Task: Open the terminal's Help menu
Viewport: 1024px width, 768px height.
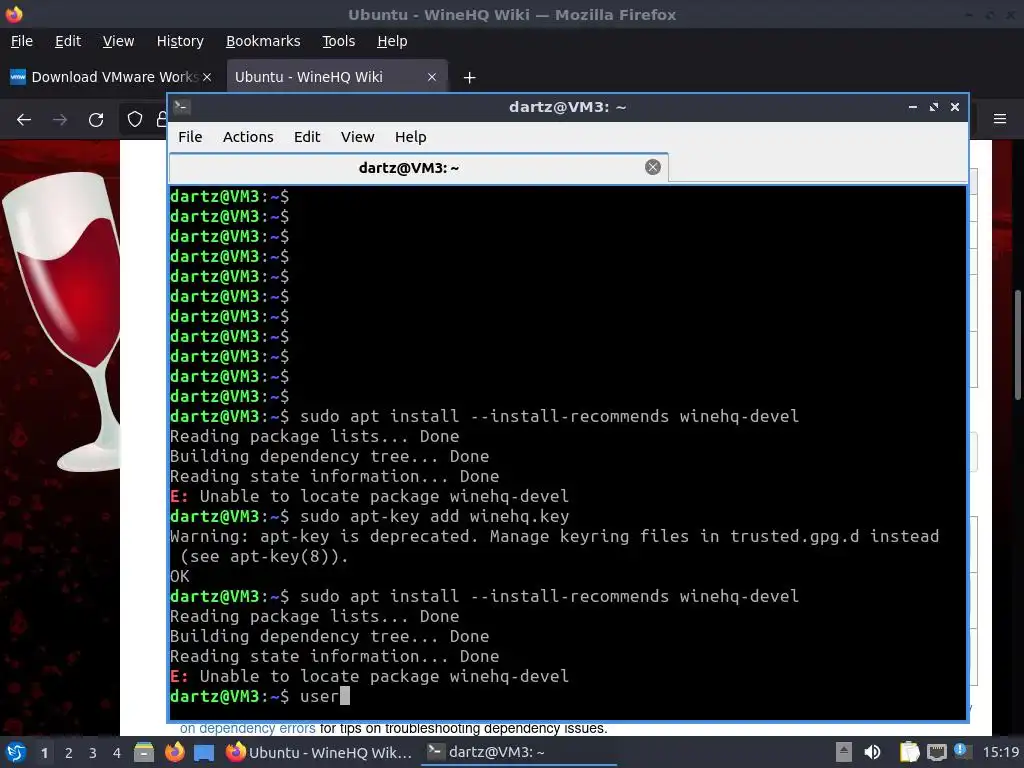Action: (x=410, y=137)
